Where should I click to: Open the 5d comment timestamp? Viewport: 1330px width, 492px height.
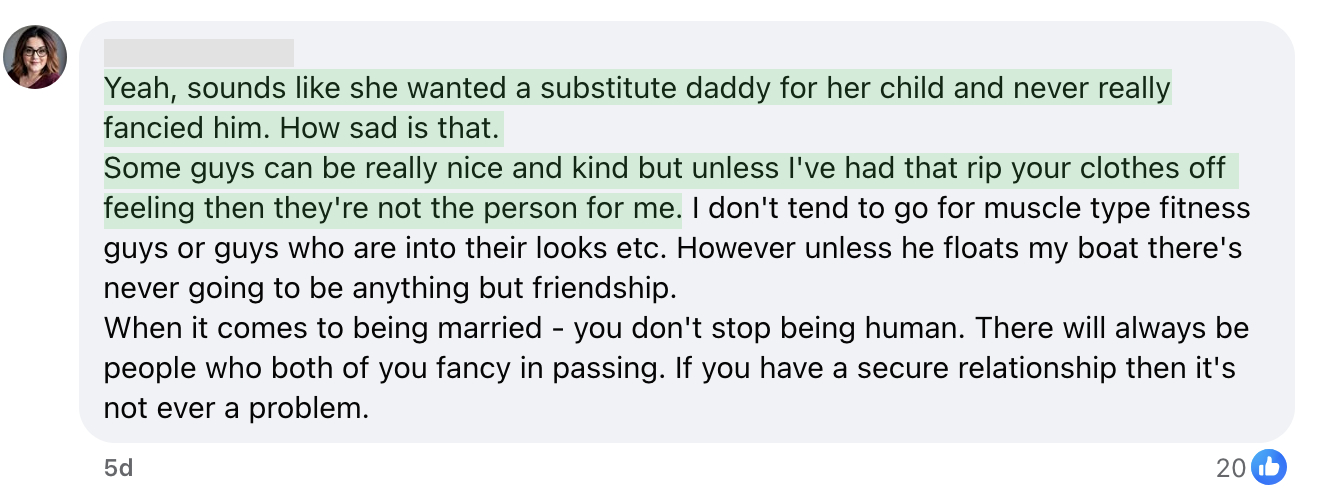click(x=118, y=467)
